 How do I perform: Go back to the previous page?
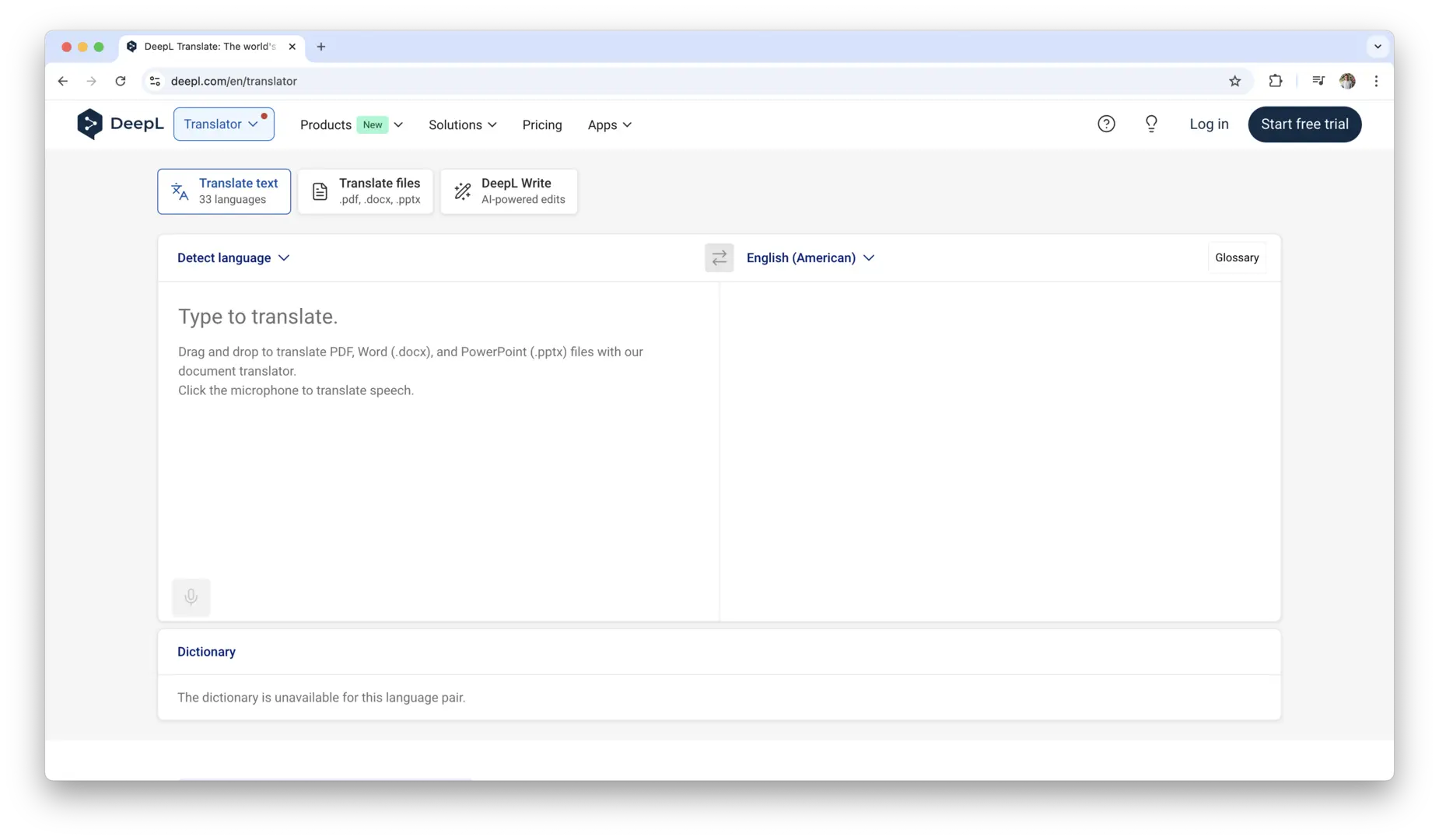pyautogui.click(x=63, y=81)
